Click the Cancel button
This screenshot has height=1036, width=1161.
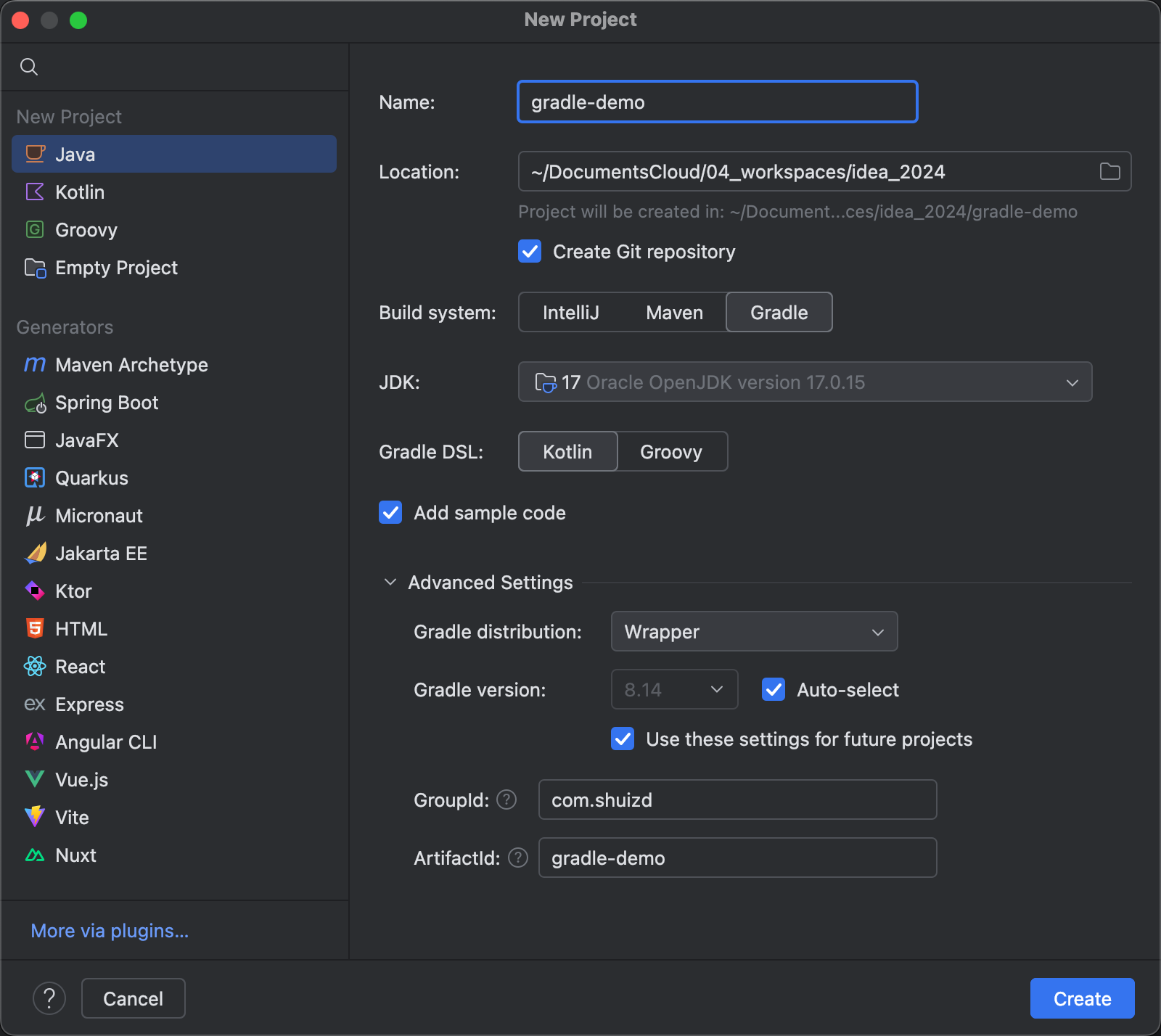134,998
